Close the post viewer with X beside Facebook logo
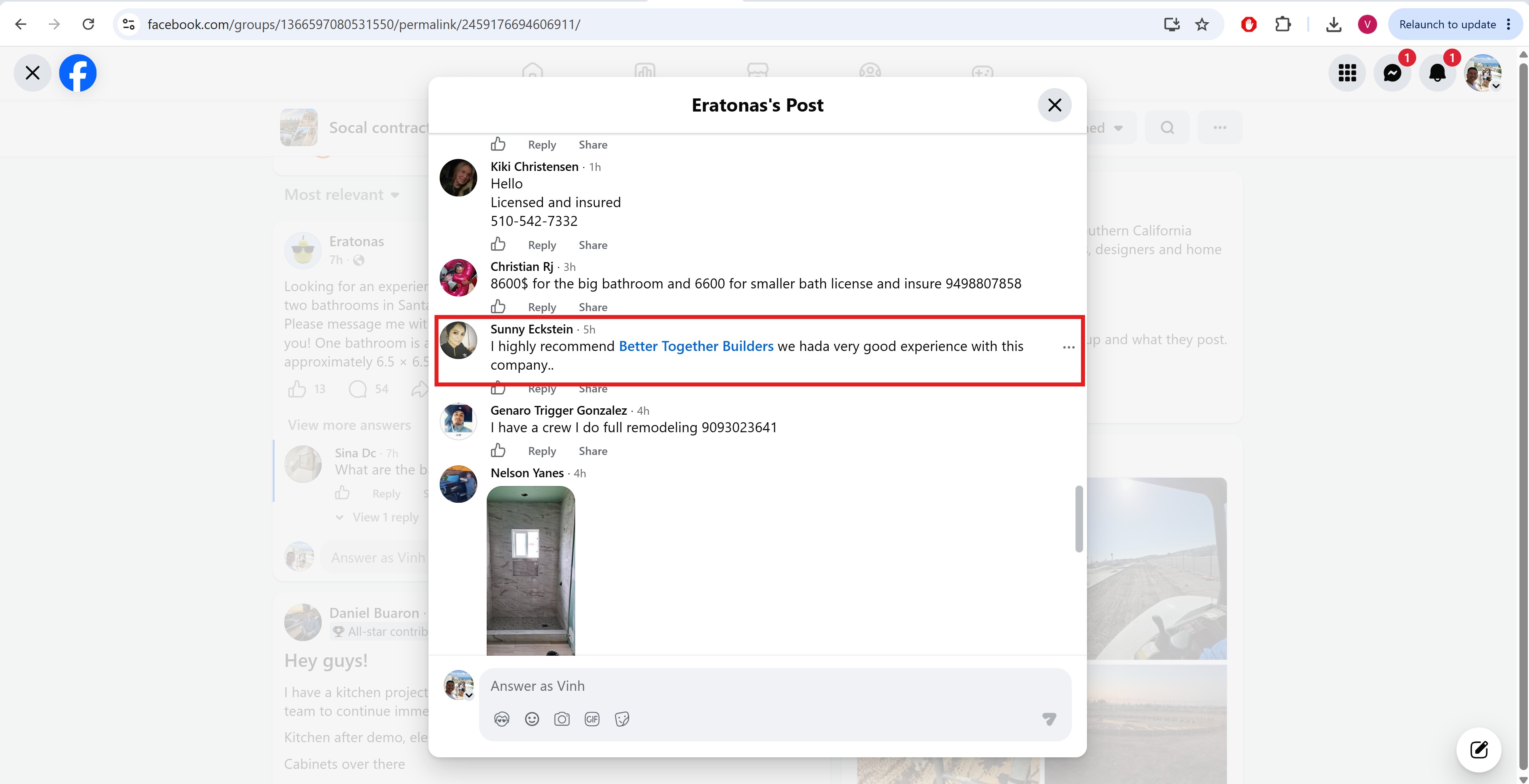Viewport: 1529px width, 784px height. pyautogui.click(x=33, y=73)
